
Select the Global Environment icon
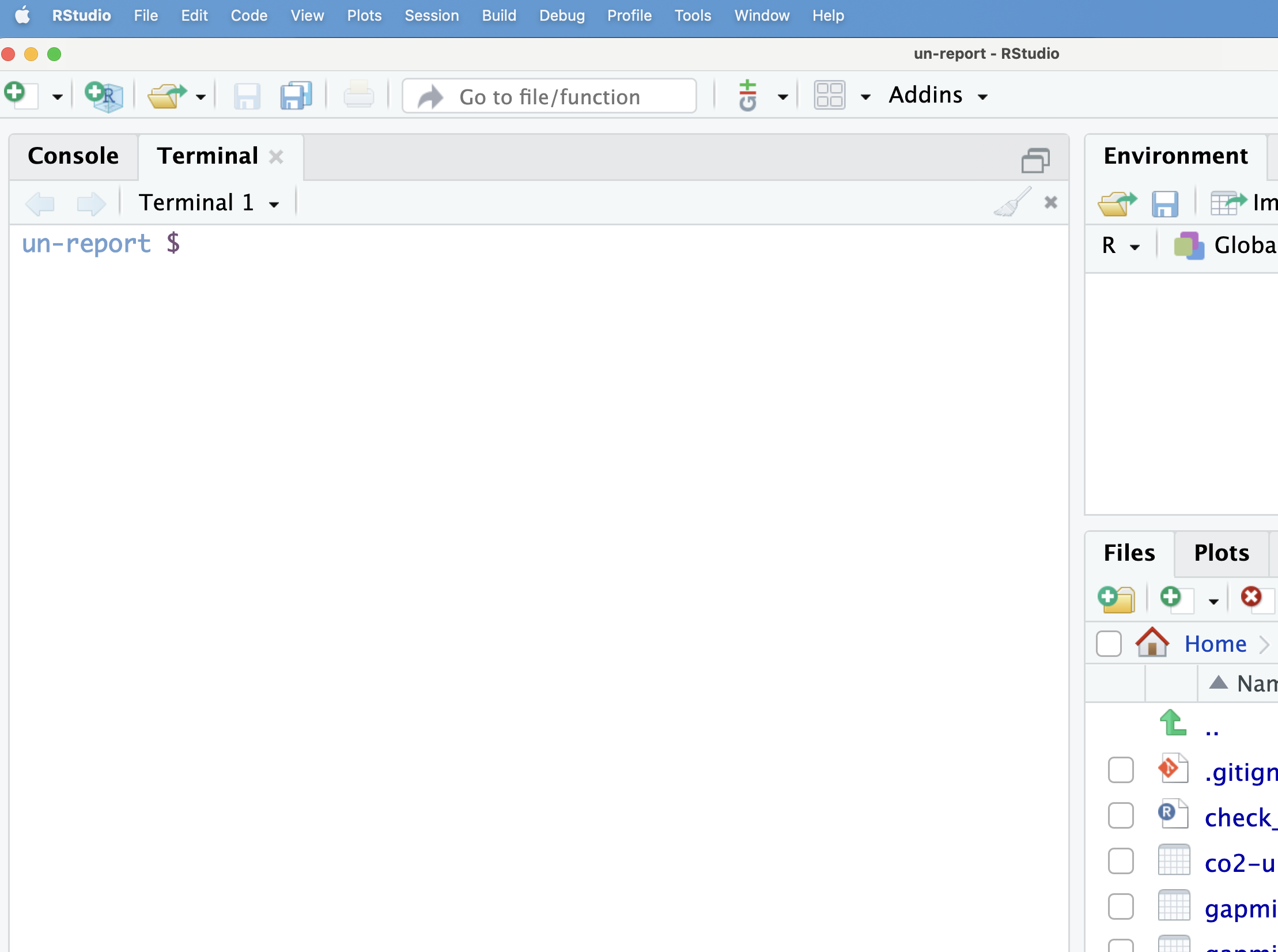[x=1189, y=246]
